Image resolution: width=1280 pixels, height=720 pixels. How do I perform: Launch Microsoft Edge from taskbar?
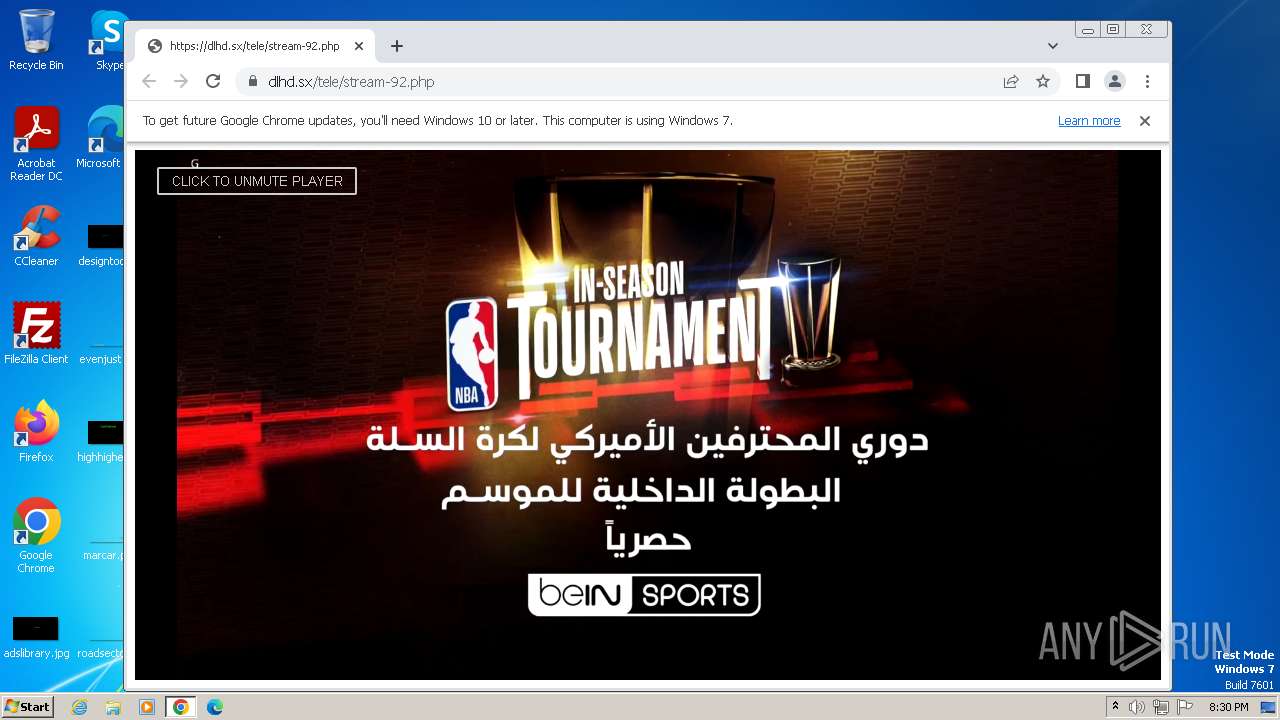click(215, 707)
